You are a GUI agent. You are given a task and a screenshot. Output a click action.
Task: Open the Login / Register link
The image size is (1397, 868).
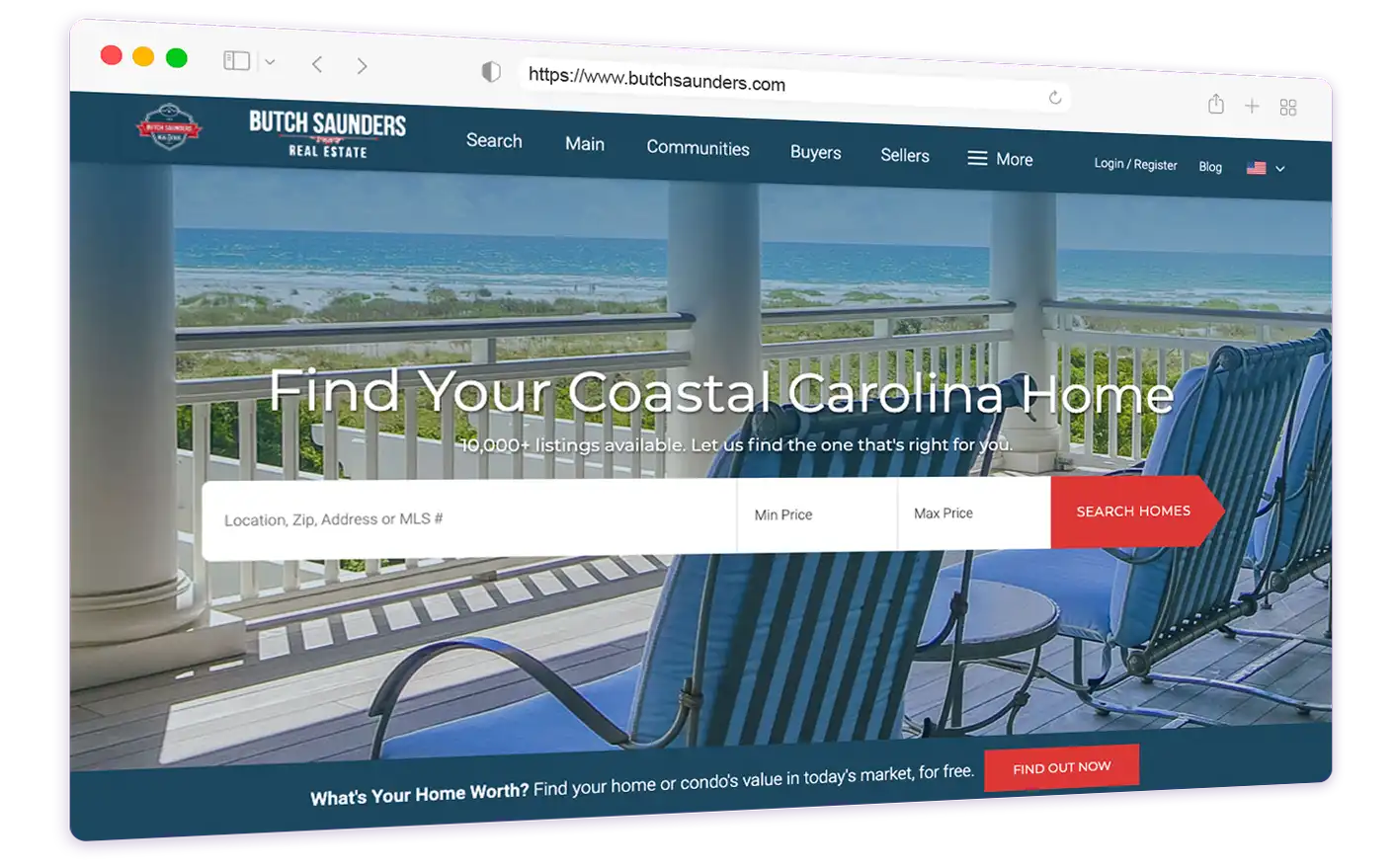tap(1135, 164)
